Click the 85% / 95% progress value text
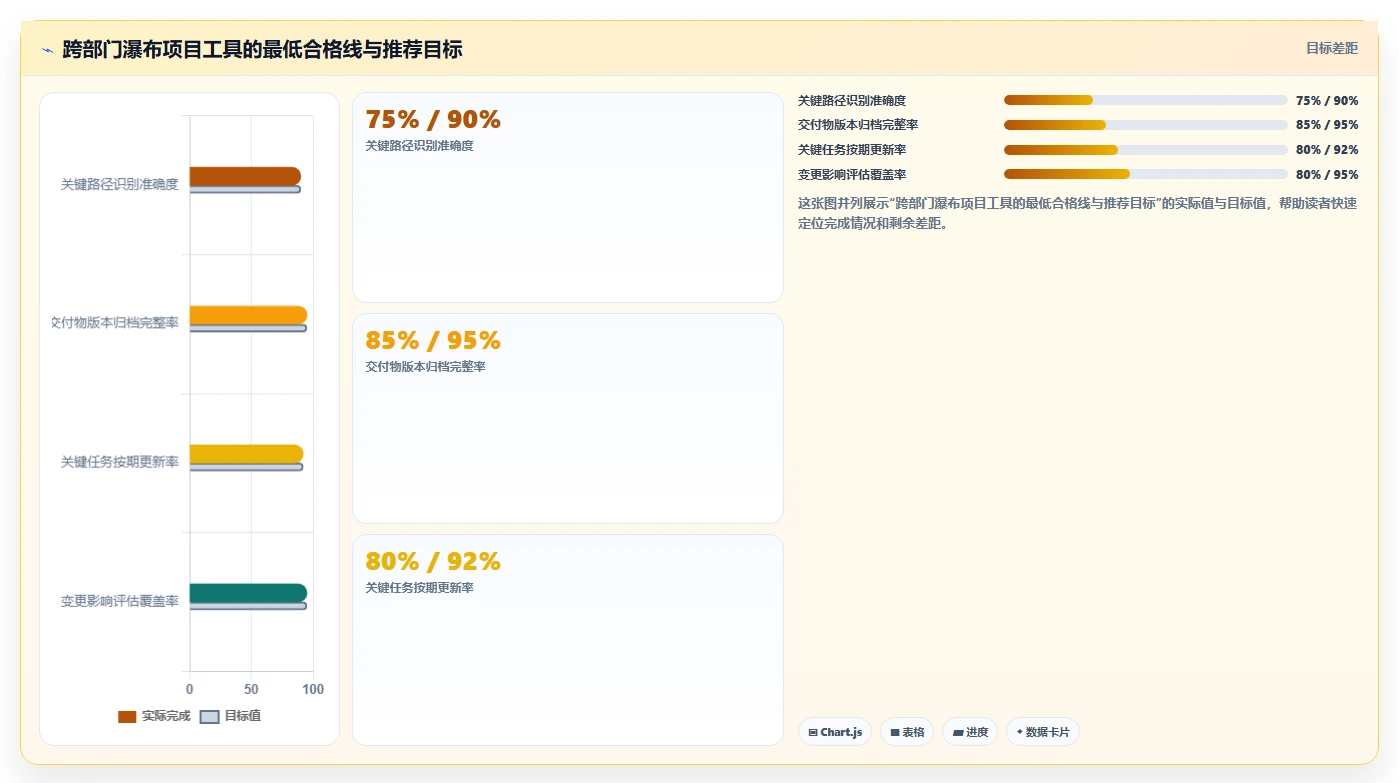This screenshot has width=1399, height=783. click(x=1327, y=125)
